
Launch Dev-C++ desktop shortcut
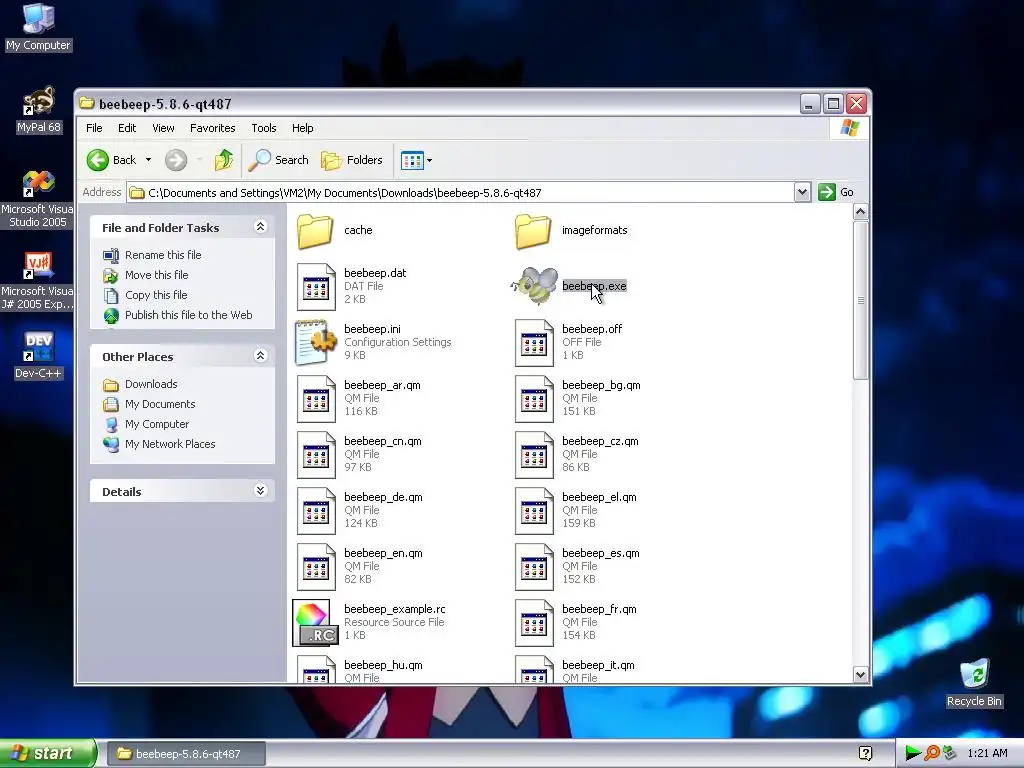point(39,355)
